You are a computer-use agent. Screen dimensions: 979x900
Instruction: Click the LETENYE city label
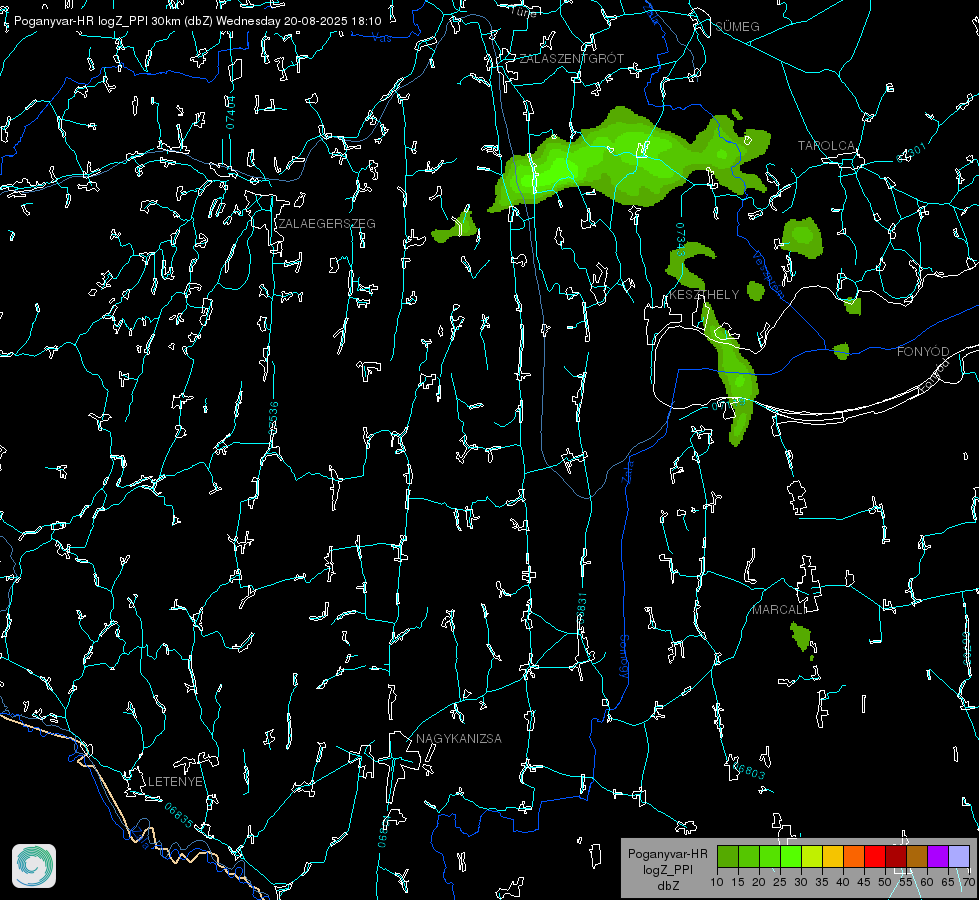coord(175,781)
